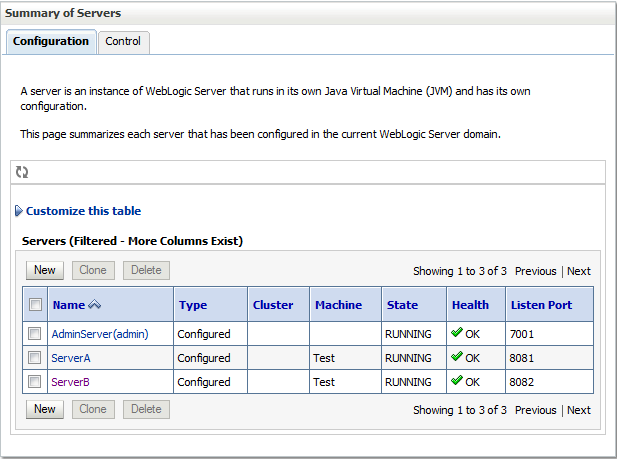Click Configured type in AdminServer row
The height and width of the screenshot is (459, 617).
click(x=204, y=334)
